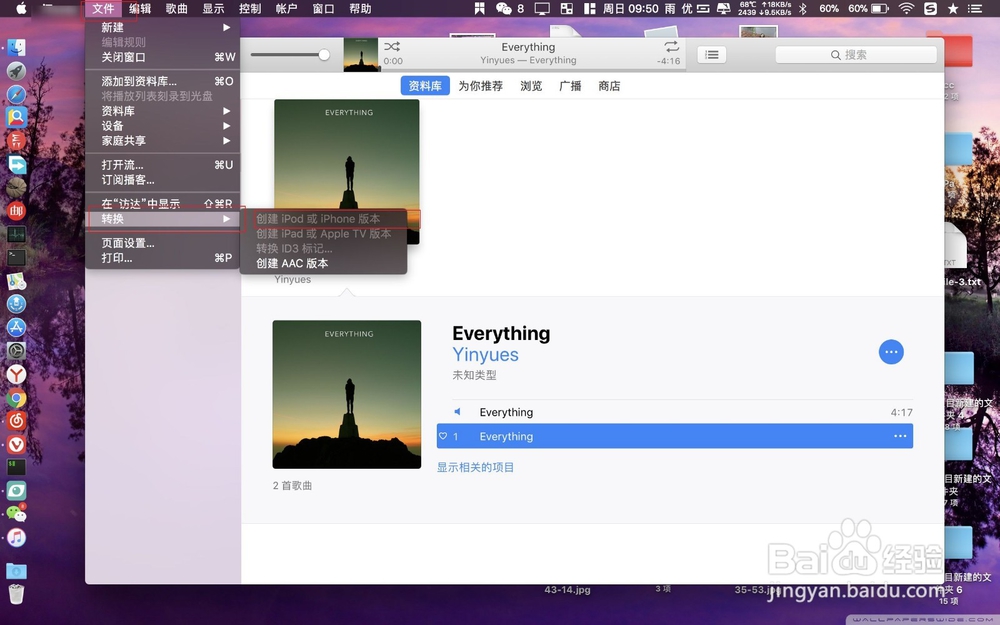This screenshot has height=625, width=1000.
Task: Launch Safari from the Dock
Action: [x=16, y=94]
